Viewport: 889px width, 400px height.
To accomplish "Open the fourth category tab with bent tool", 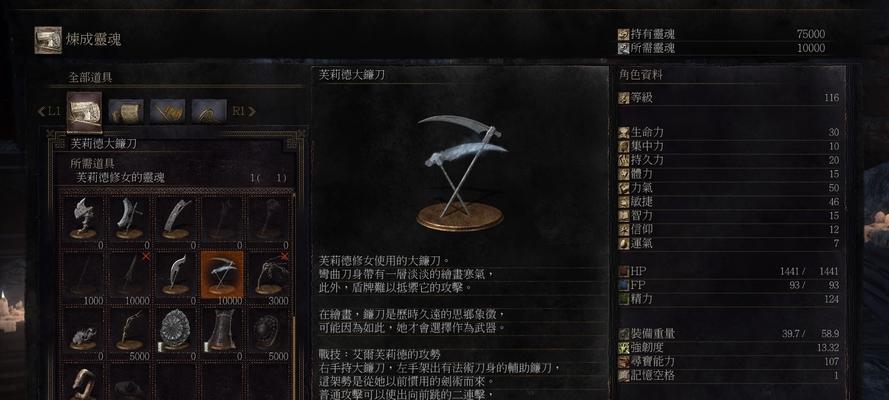I will coord(209,111).
